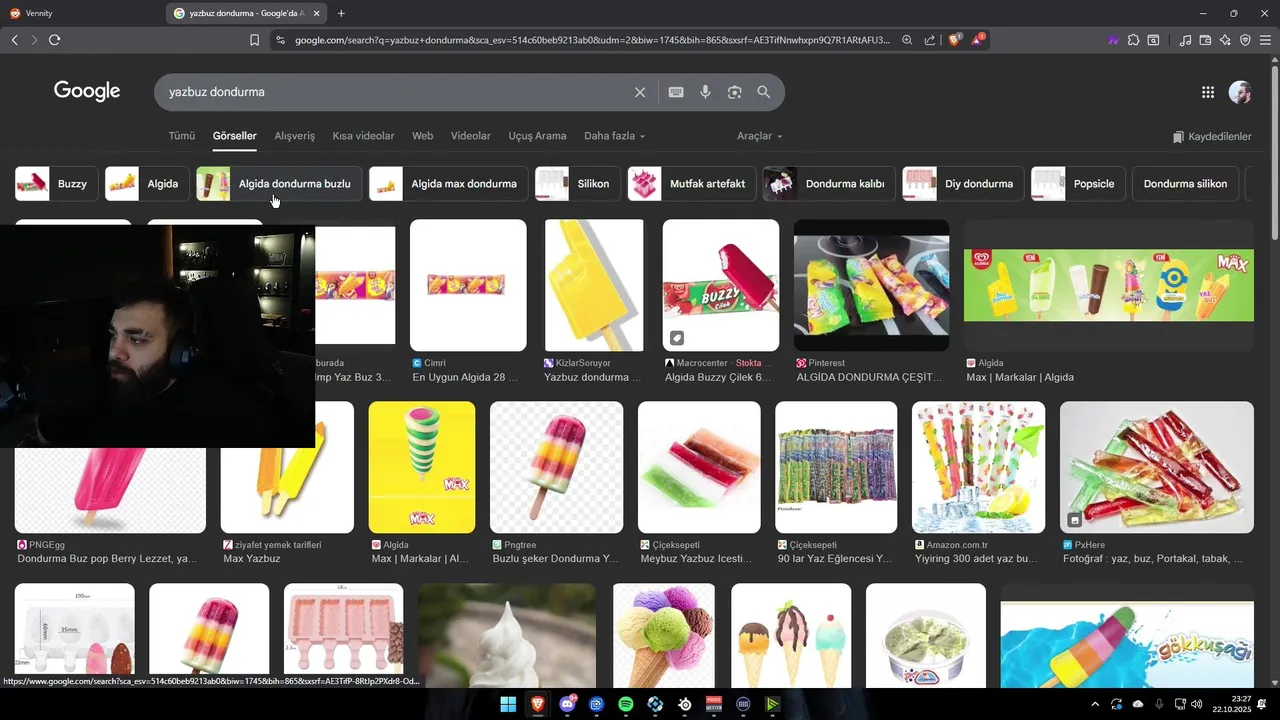The image size is (1280, 720).
Task: Open the extensions puzzle icon
Action: pyautogui.click(x=1133, y=40)
